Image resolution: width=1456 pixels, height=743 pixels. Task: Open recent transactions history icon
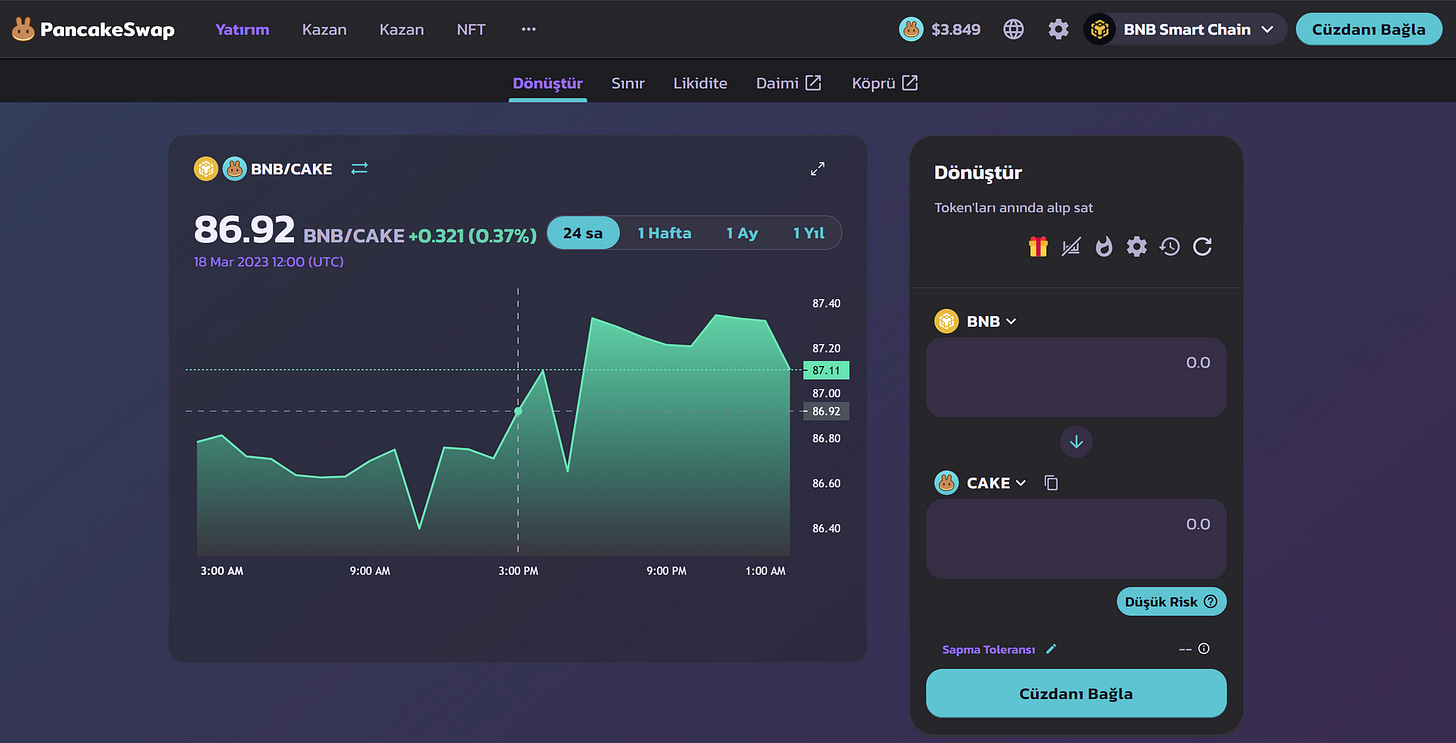1169,246
